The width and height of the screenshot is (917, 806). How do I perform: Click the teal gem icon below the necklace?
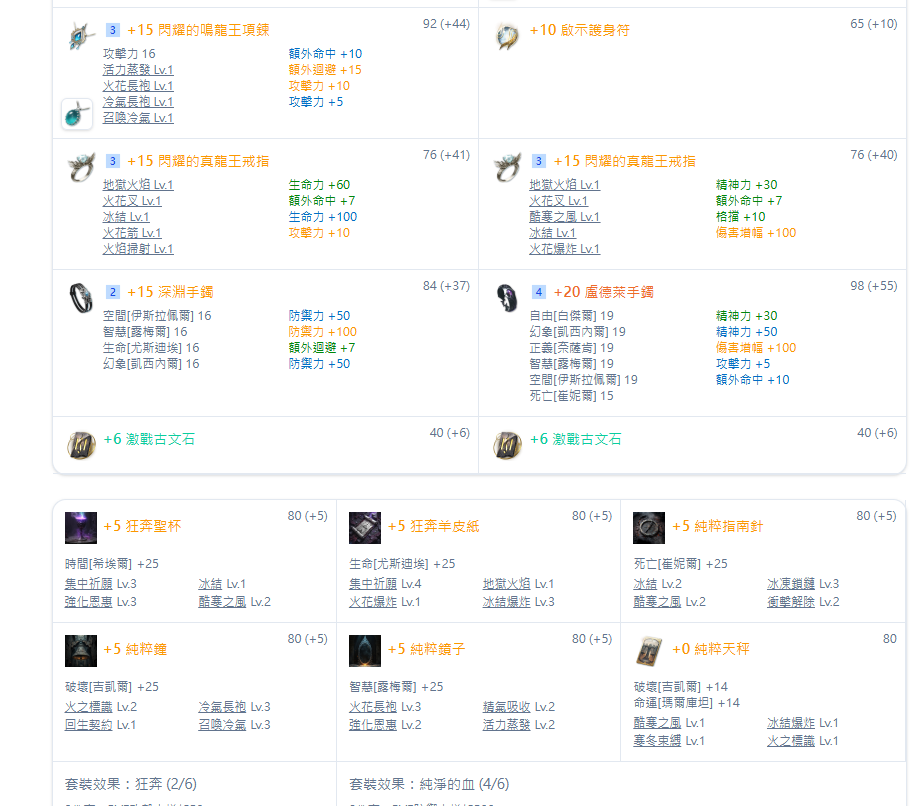pyautogui.click(x=77, y=115)
